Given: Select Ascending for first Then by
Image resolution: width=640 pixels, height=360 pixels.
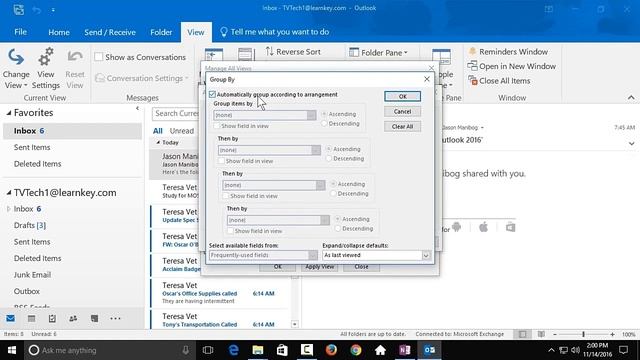Looking at the screenshot, I should (329, 149).
